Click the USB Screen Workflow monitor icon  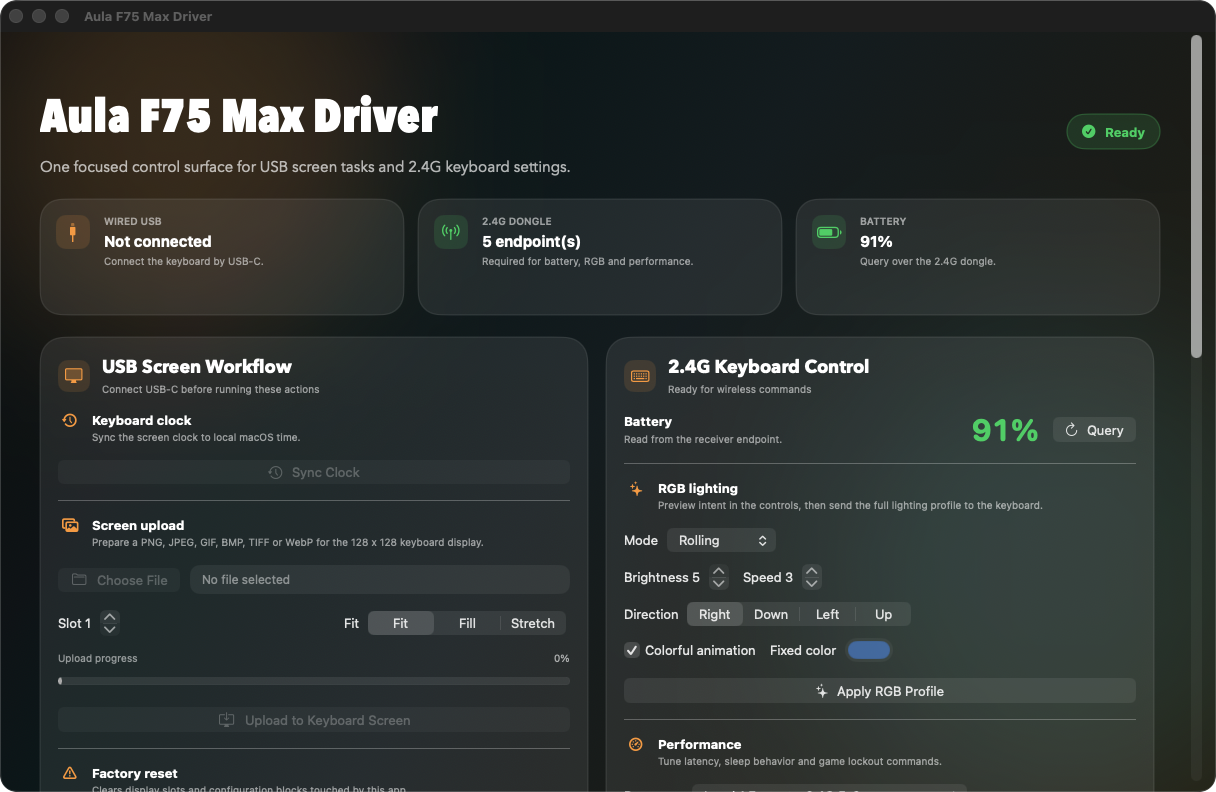click(x=74, y=376)
